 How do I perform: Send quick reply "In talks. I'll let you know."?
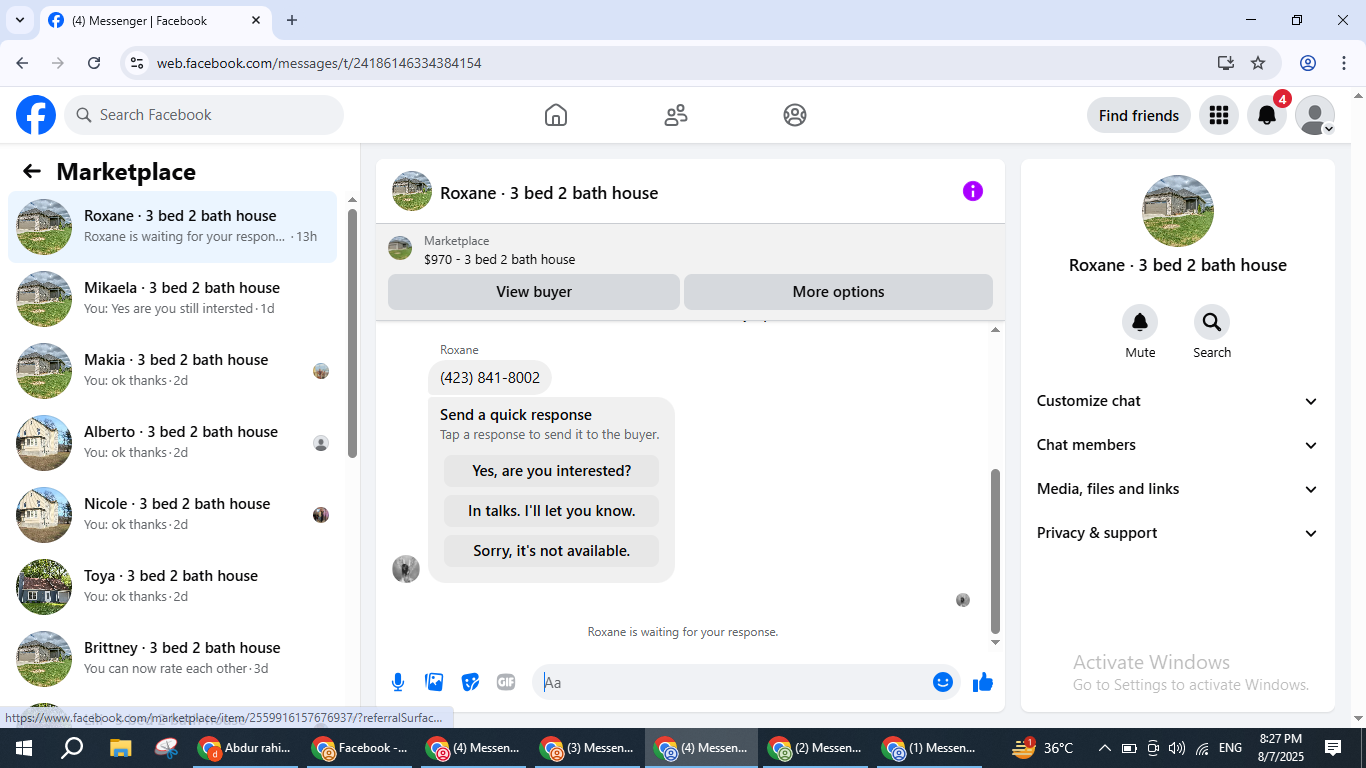click(x=552, y=511)
